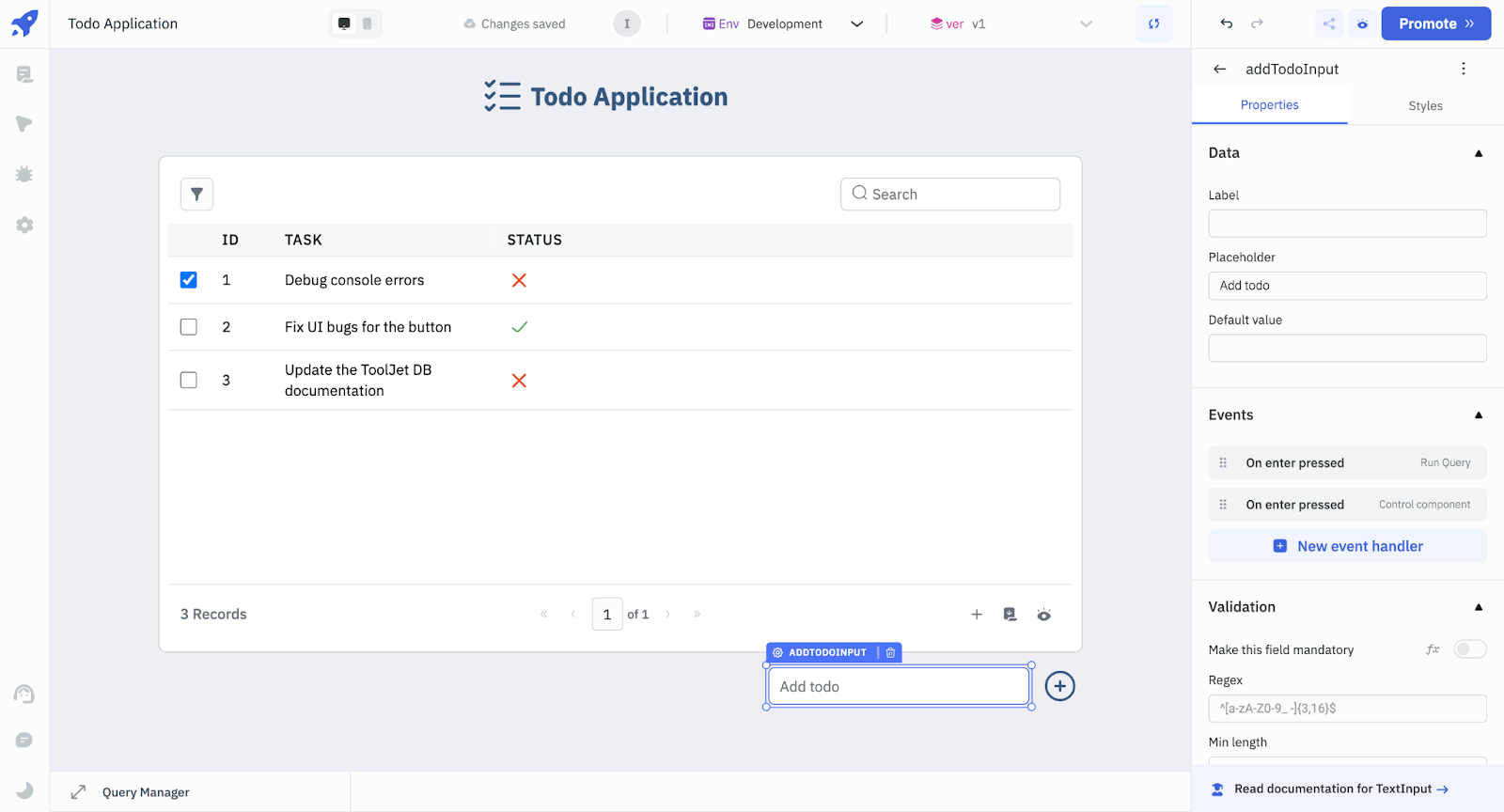Go to the first table page
Screen dimensions: 1504x812
coord(543,615)
